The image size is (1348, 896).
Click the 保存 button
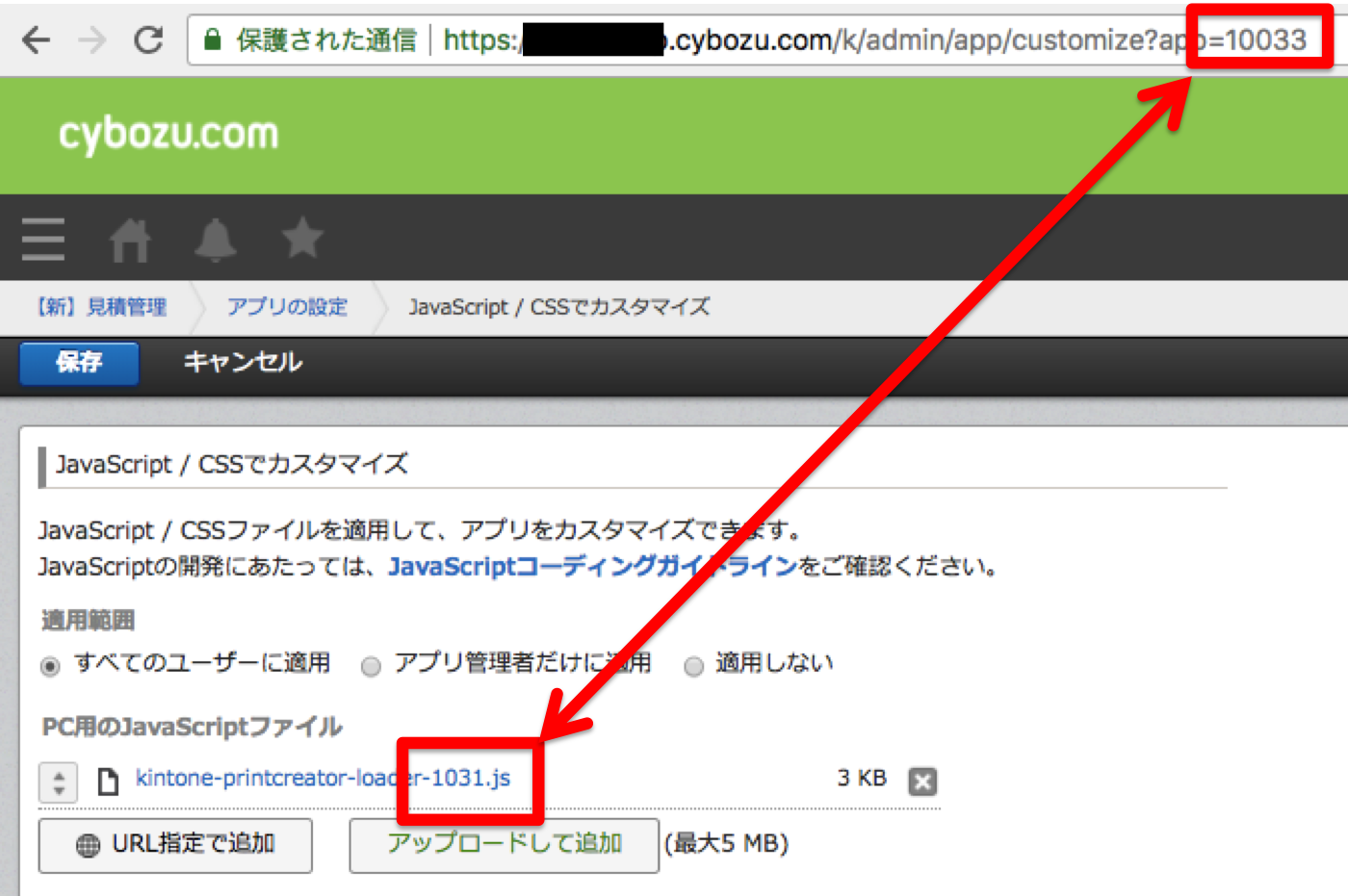pos(79,363)
